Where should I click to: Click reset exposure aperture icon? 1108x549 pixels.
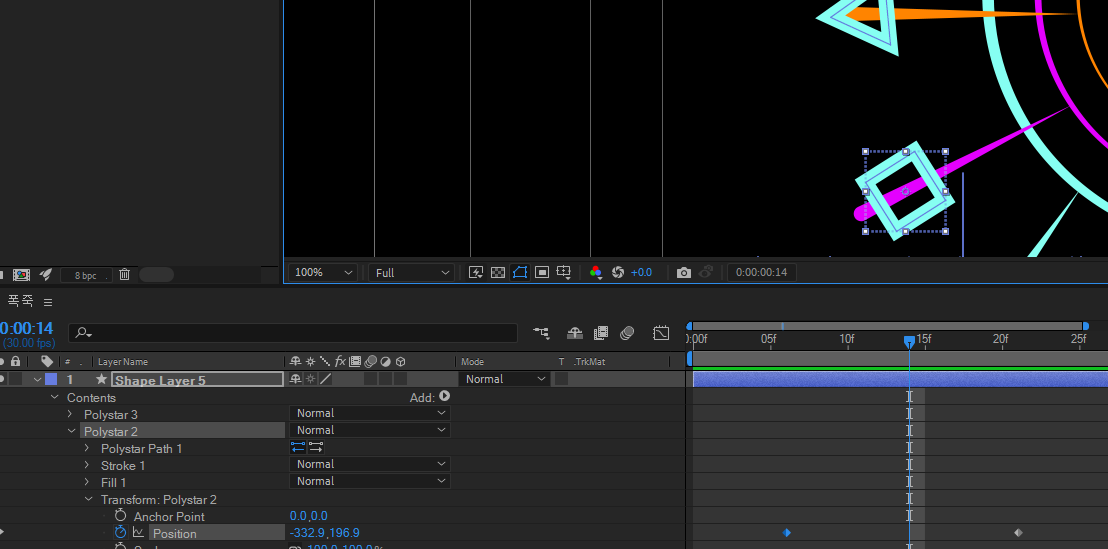tap(618, 273)
